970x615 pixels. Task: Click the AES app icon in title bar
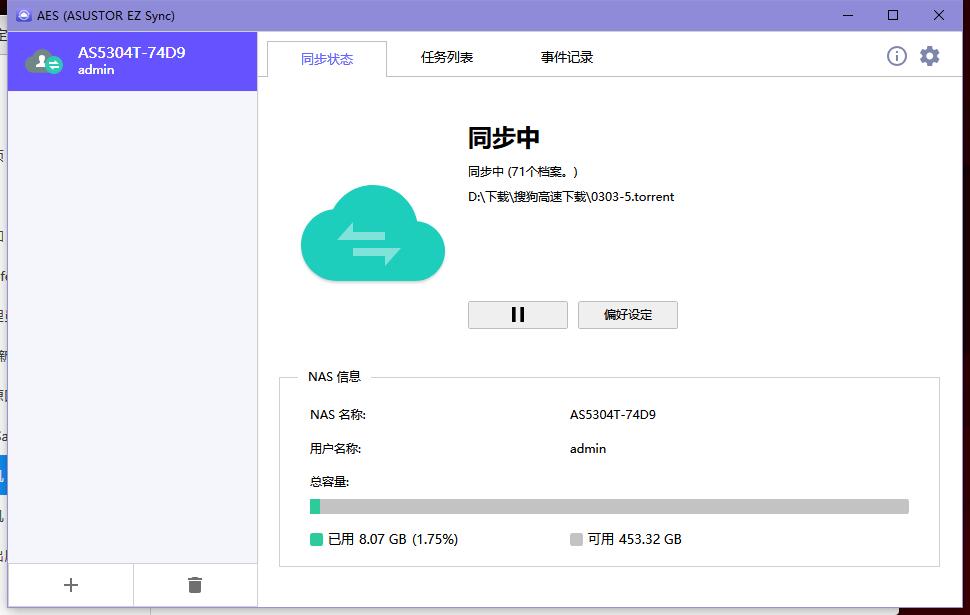point(24,15)
